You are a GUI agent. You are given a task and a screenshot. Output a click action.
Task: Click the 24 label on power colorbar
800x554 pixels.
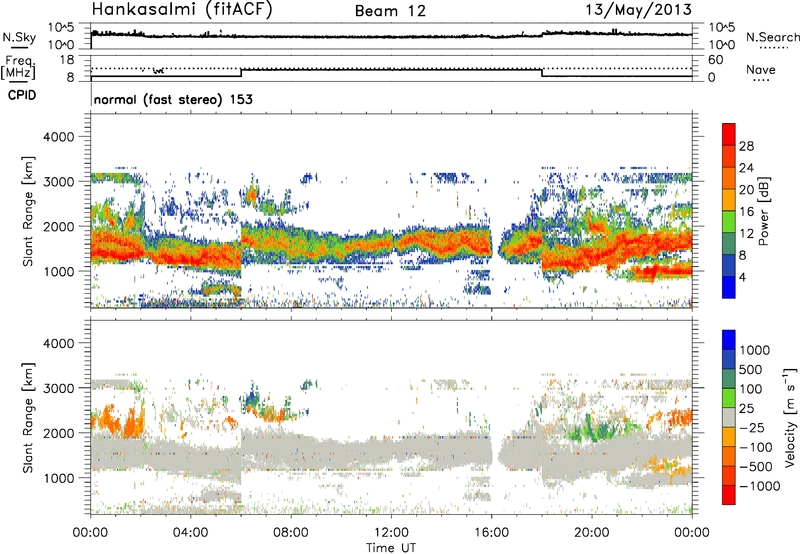(x=746, y=168)
